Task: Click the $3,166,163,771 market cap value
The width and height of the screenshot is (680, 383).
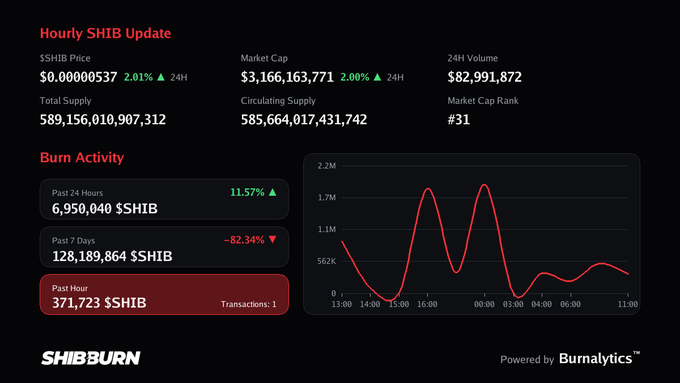Action: click(287, 77)
